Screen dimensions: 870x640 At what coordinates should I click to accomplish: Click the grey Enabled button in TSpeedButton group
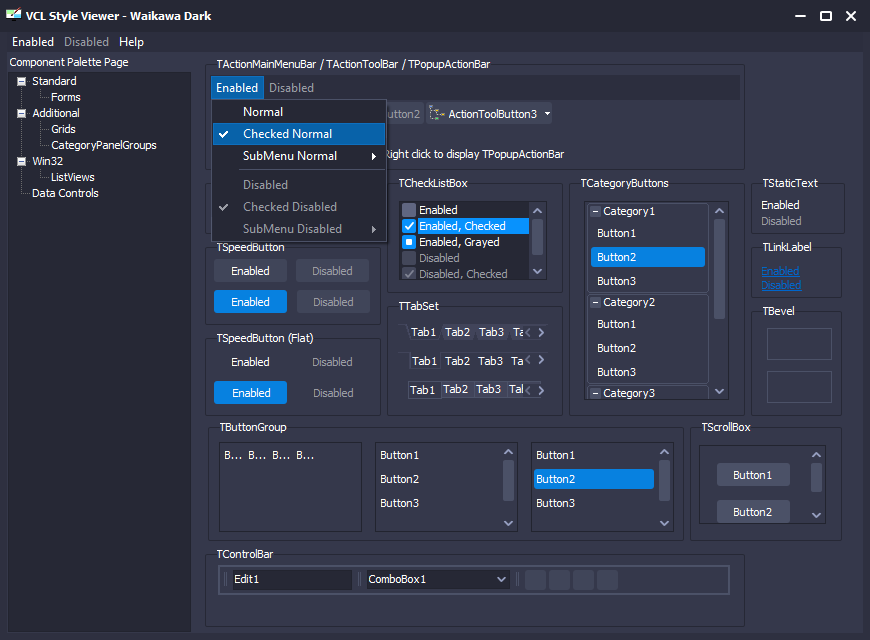coord(250,271)
